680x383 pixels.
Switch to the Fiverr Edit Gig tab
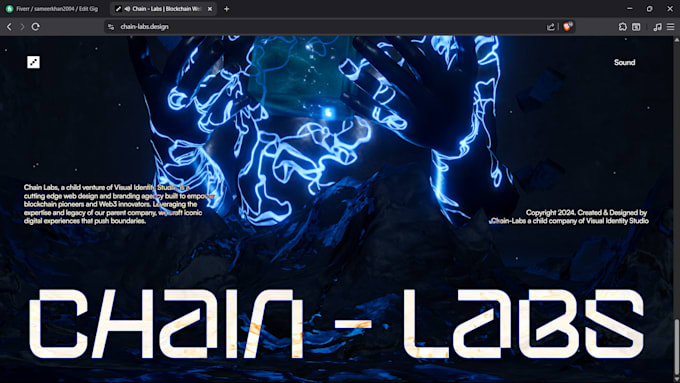coord(52,9)
